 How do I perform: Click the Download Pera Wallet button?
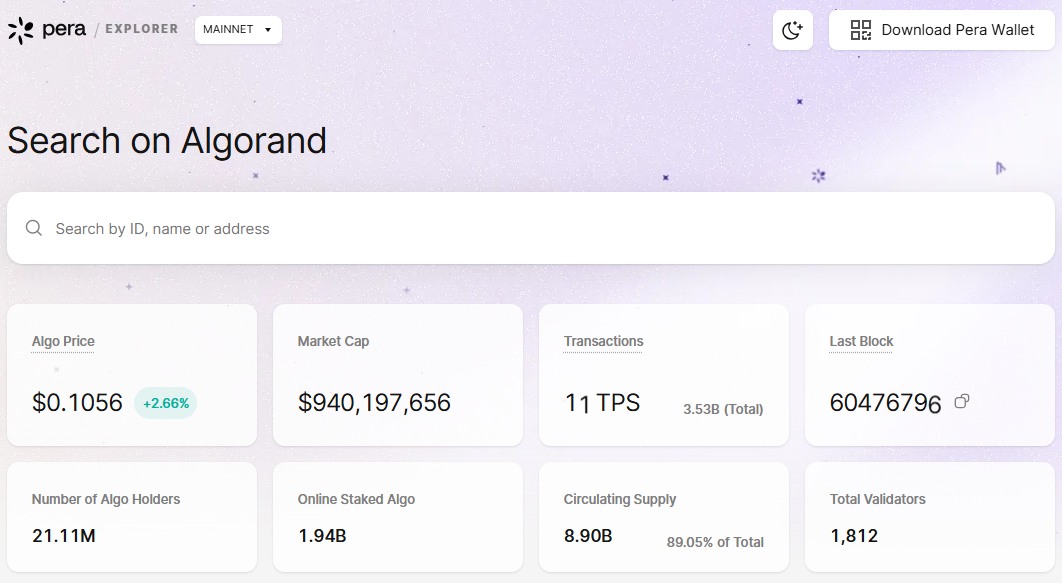[941, 30]
